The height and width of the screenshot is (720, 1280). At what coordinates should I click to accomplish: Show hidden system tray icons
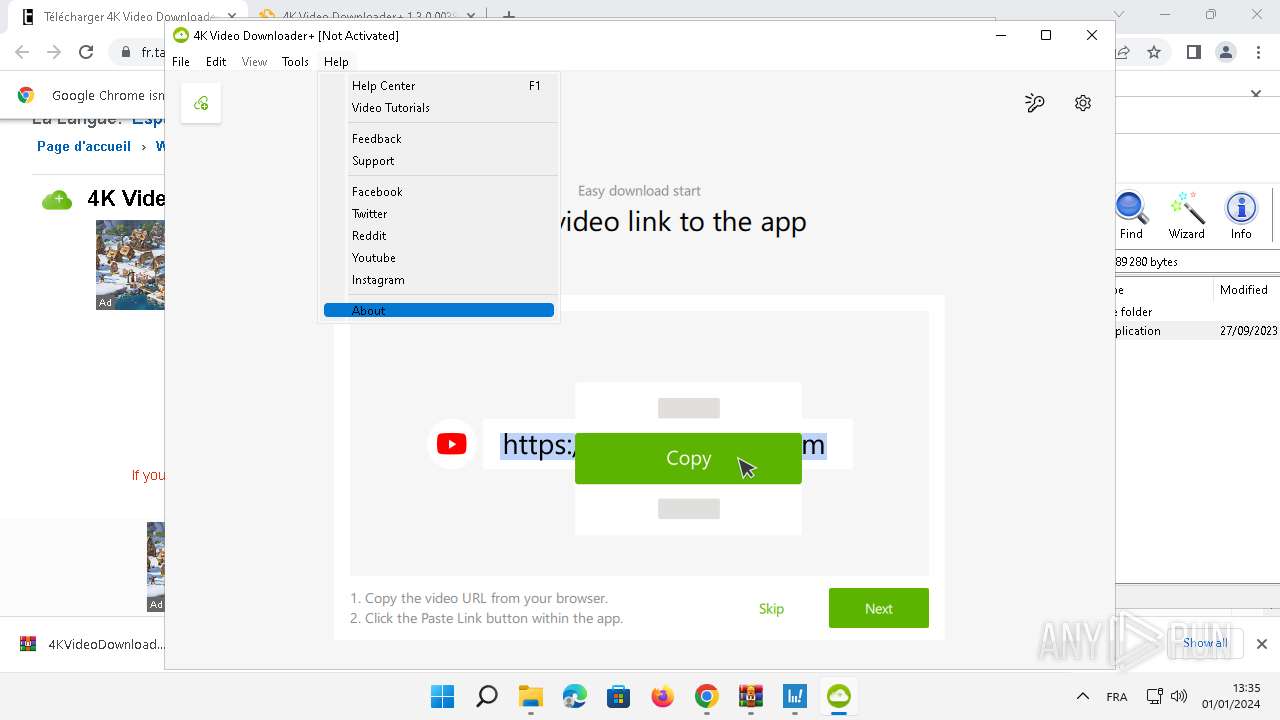click(x=1082, y=696)
